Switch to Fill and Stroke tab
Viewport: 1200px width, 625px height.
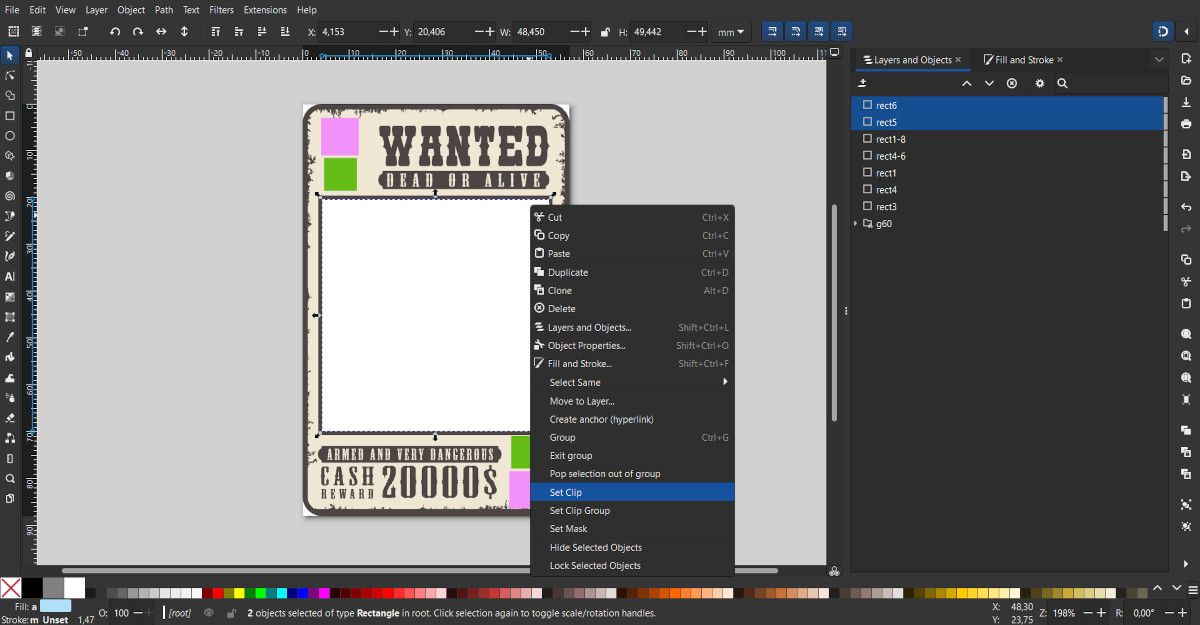tap(1025, 60)
